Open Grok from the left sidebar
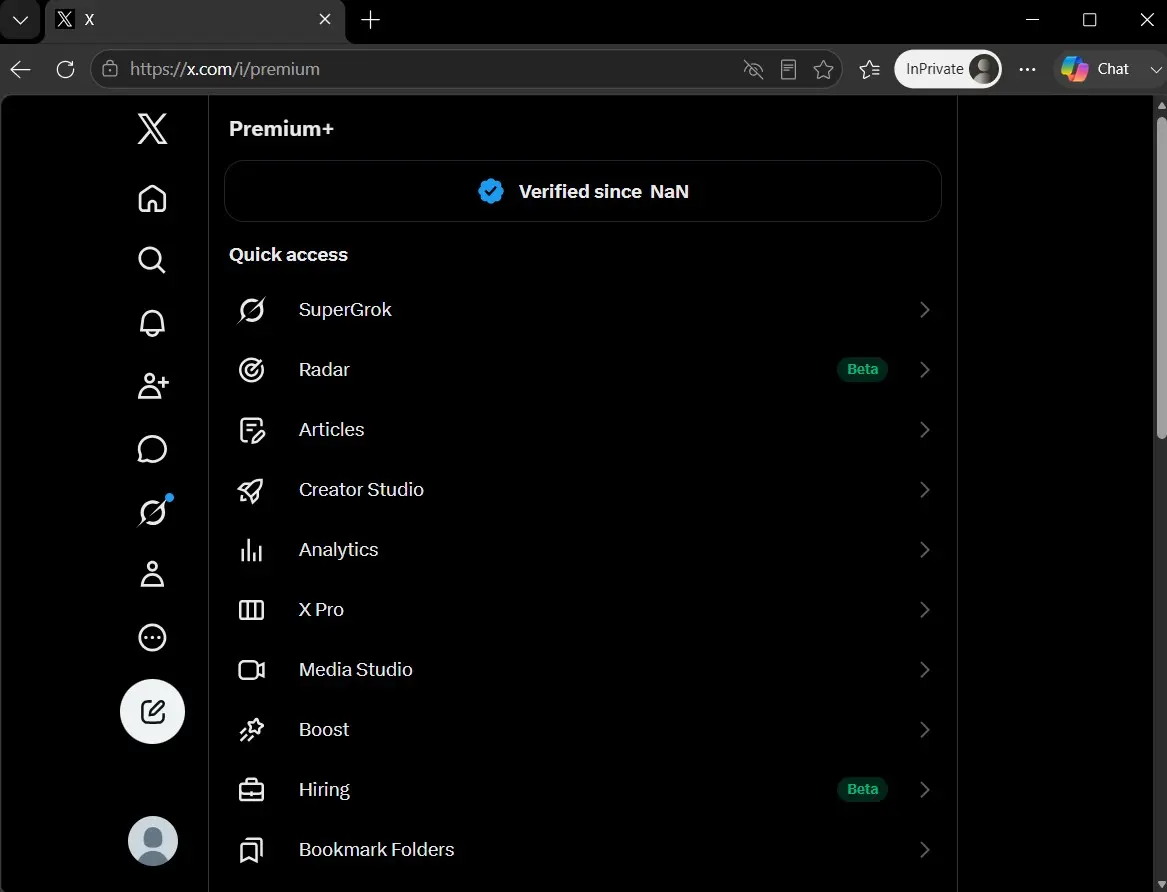This screenshot has width=1167, height=892. click(x=153, y=511)
